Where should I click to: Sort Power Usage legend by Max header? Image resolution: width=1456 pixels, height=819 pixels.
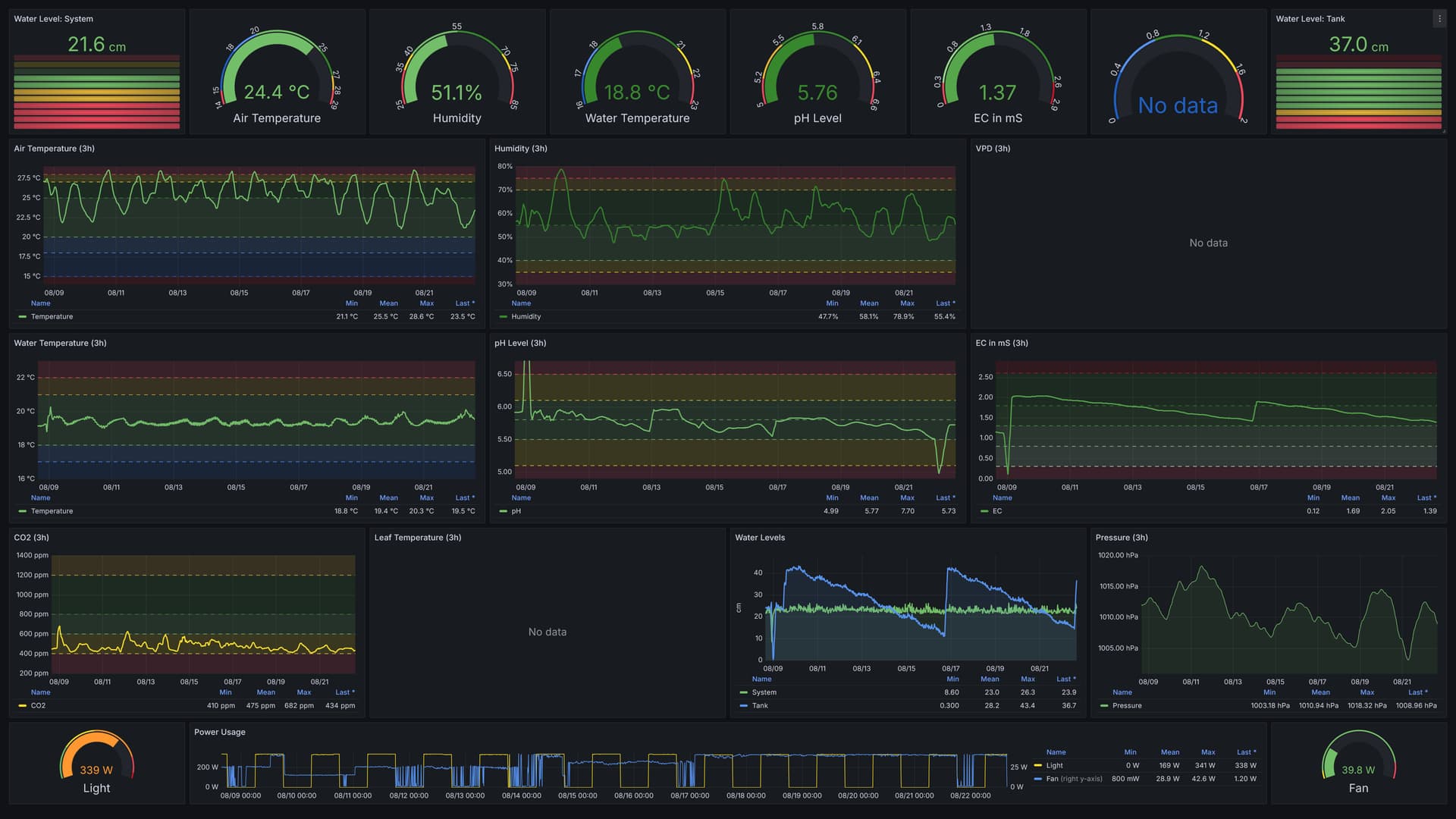tap(1208, 752)
